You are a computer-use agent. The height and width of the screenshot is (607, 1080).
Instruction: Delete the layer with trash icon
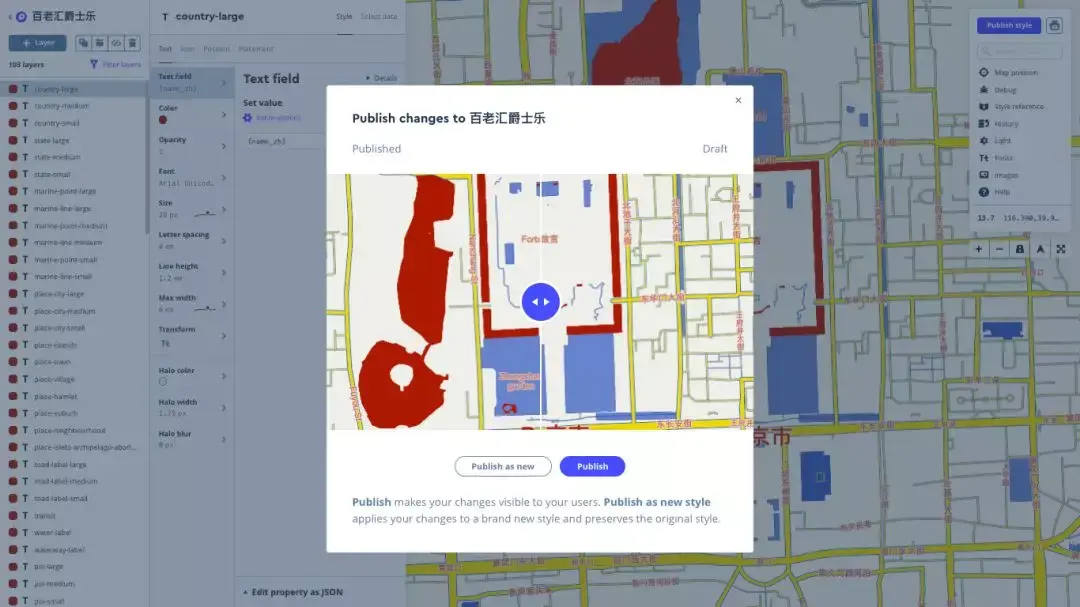(132, 42)
